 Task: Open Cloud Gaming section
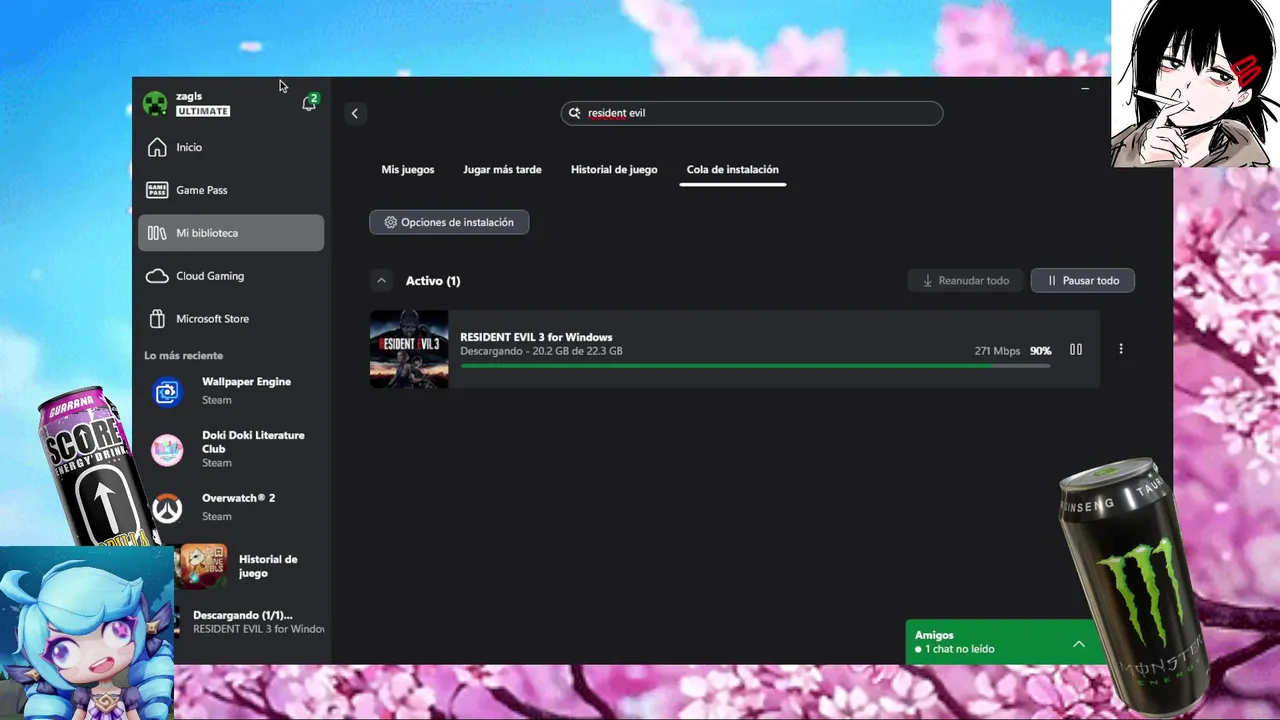[231, 276]
